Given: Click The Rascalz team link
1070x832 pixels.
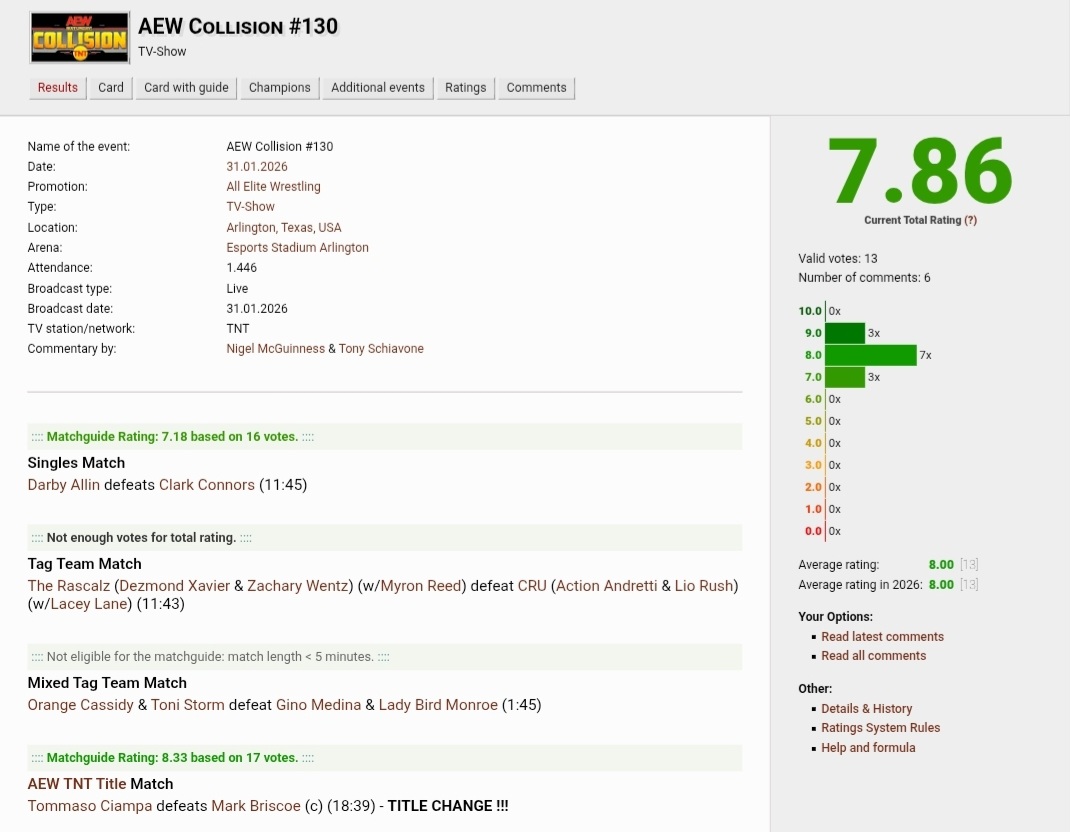Looking at the screenshot, I should pyautogui.click(x=68, y=586).
